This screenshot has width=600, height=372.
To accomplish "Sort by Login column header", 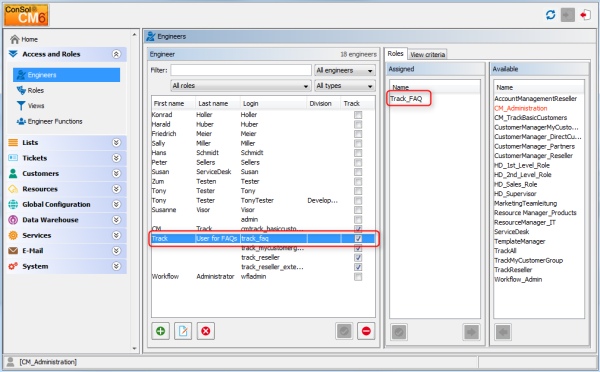I will [x=273, y=103].
